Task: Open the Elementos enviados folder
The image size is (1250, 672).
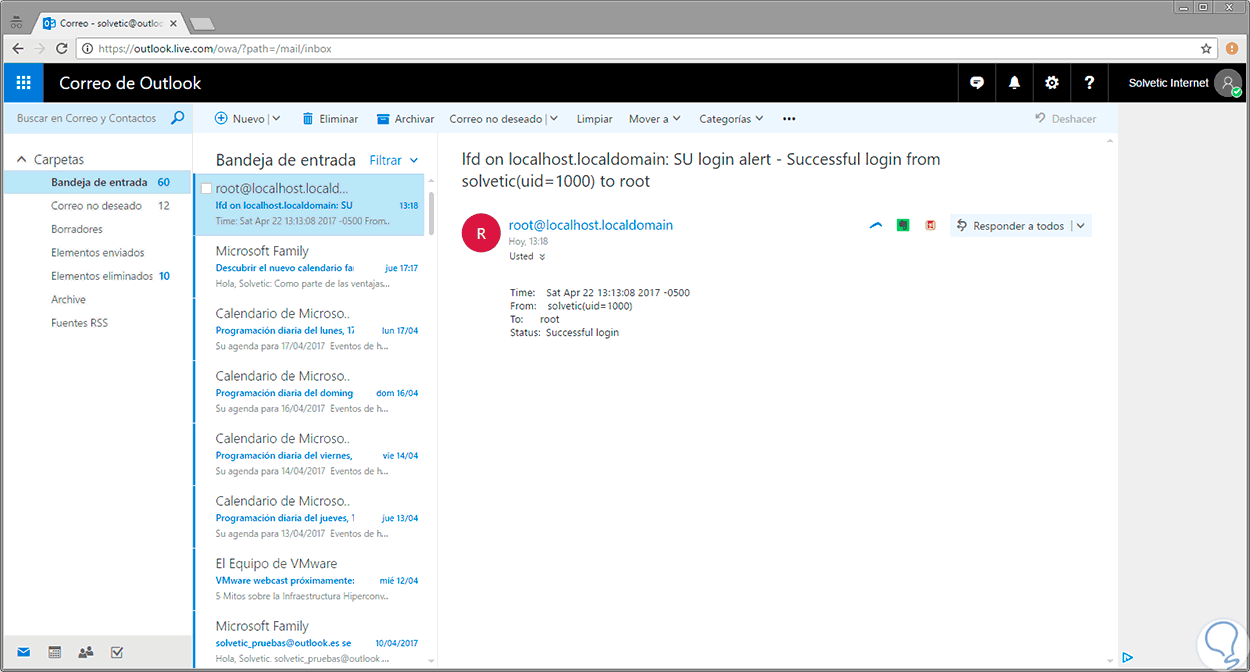Action: [x=97, y=253]
